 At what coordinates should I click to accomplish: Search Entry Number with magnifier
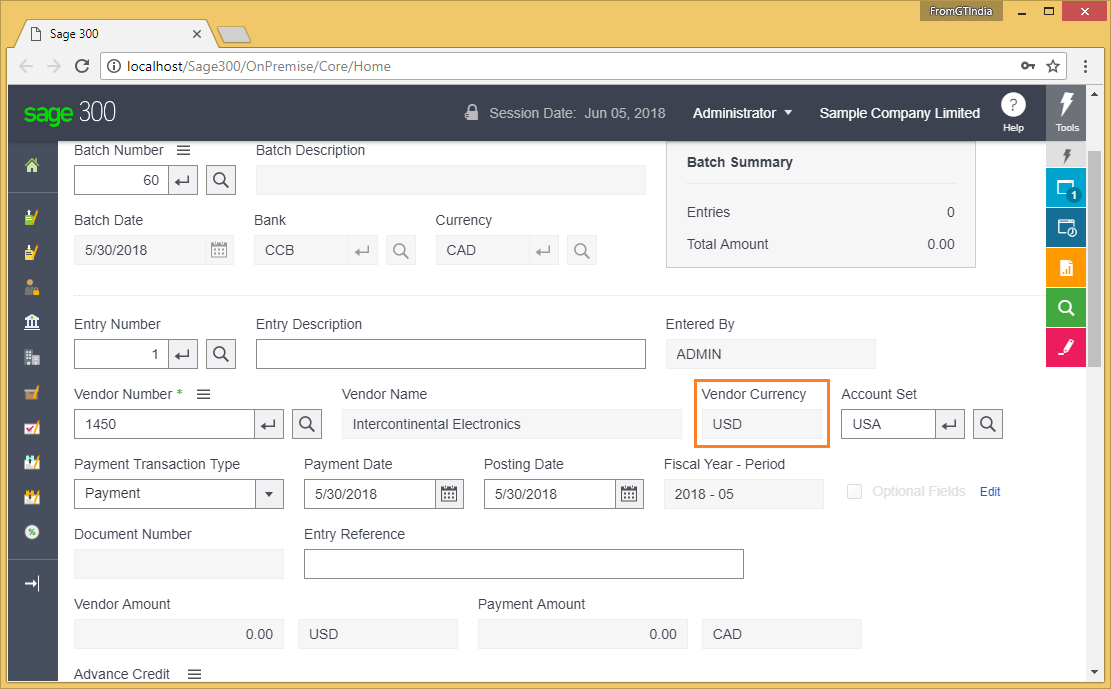click(221, 354)
